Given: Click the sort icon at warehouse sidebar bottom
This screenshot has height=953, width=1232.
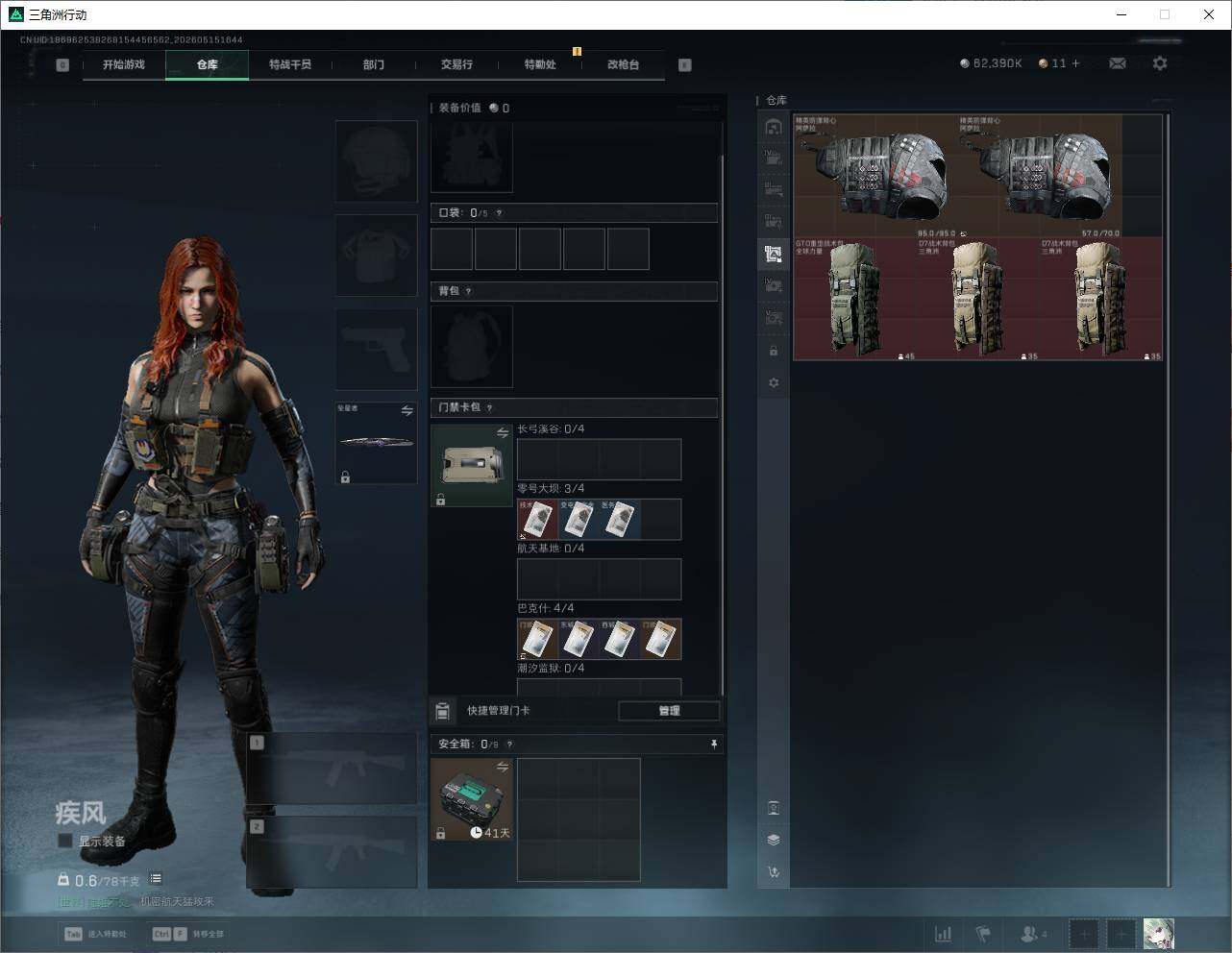Looking at the screenshot, I should (x=774, y=872).
